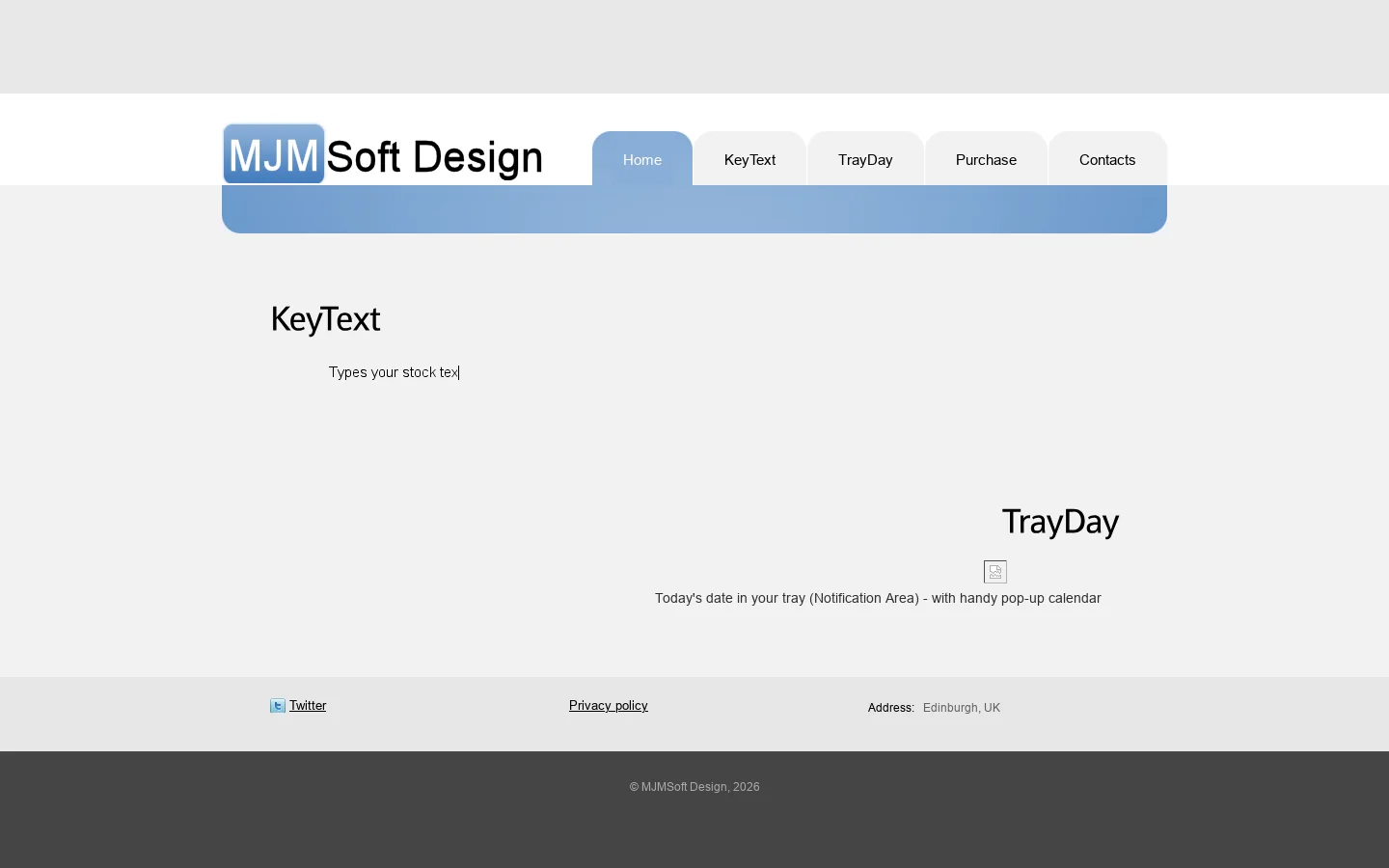This screenshot has width=1389, height=868.
Task: Select the Contacts tab
Action: click(x=1107, y=158)
